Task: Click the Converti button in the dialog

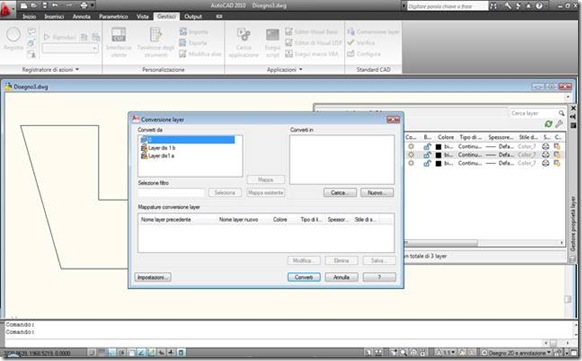Action: pos(304,277)
